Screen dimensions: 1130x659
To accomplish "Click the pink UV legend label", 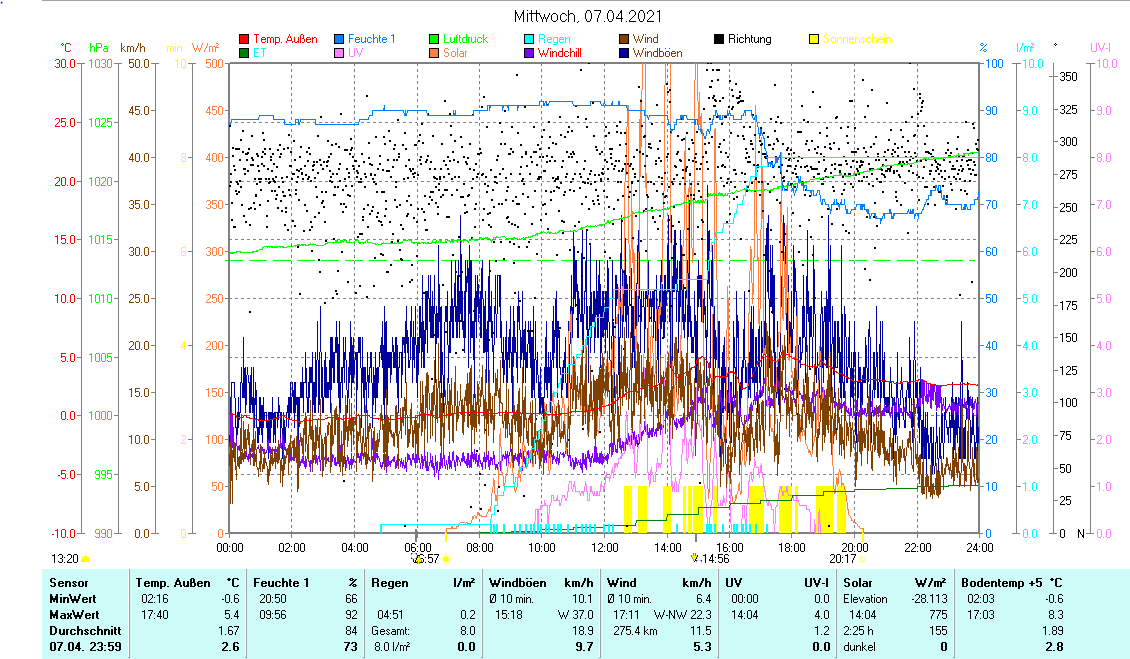I will tap(356, 53).
